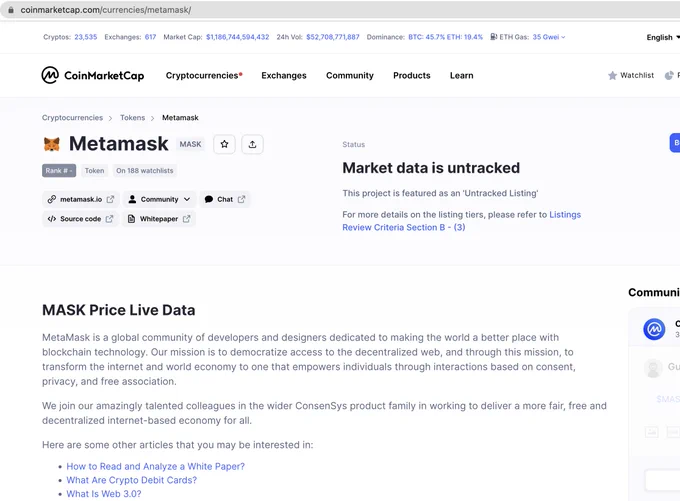Open the Learn nav menu
This screenshot has height=501, width=680.
click(x=461, y=75)
